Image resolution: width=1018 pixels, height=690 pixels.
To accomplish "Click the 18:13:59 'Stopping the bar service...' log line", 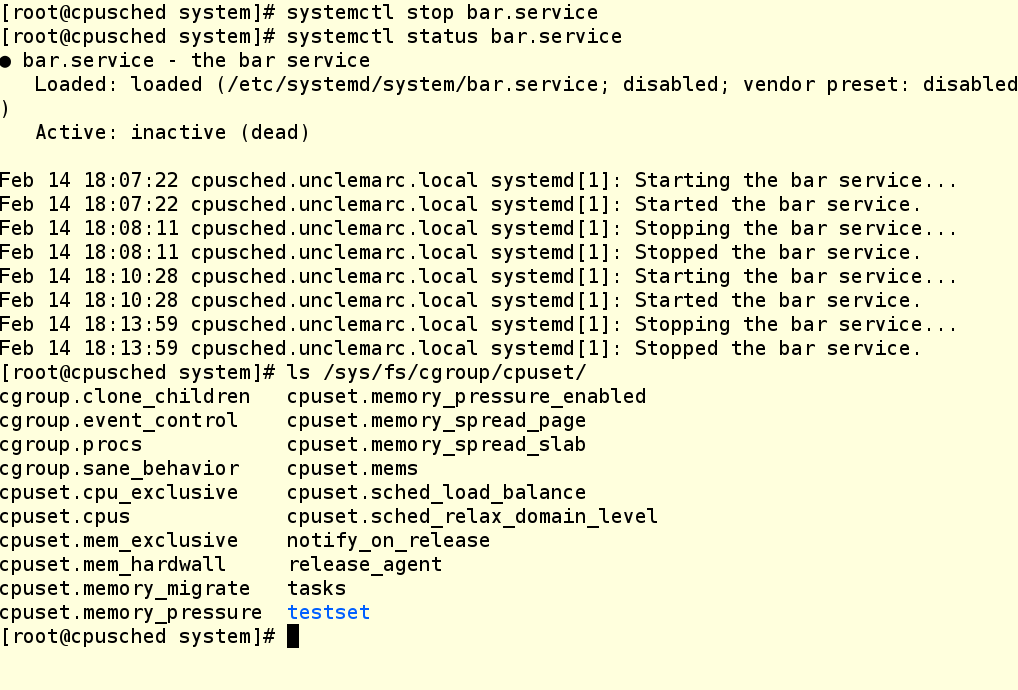I will (478, 325).
